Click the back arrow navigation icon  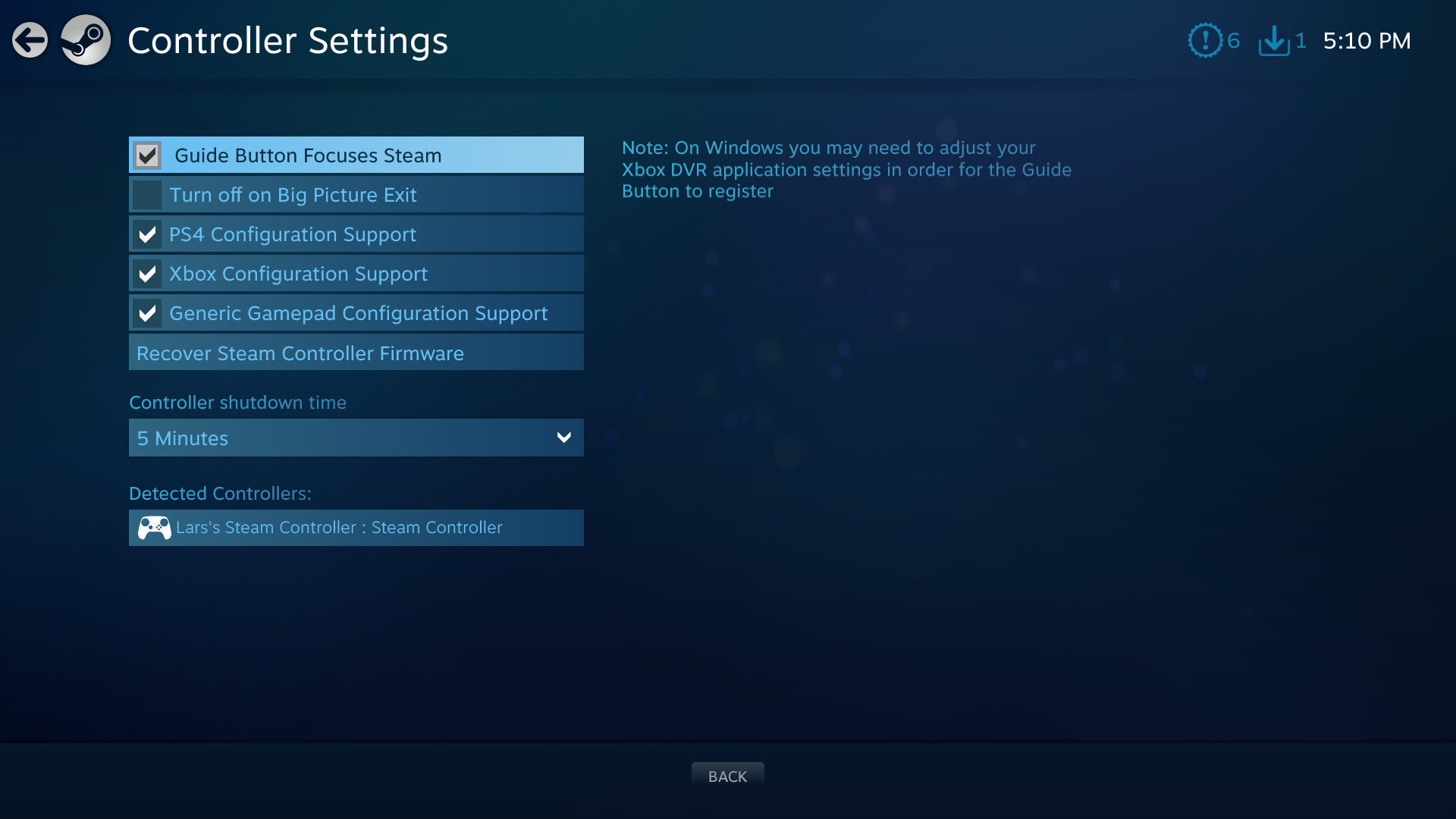click(x=30, y=40)
